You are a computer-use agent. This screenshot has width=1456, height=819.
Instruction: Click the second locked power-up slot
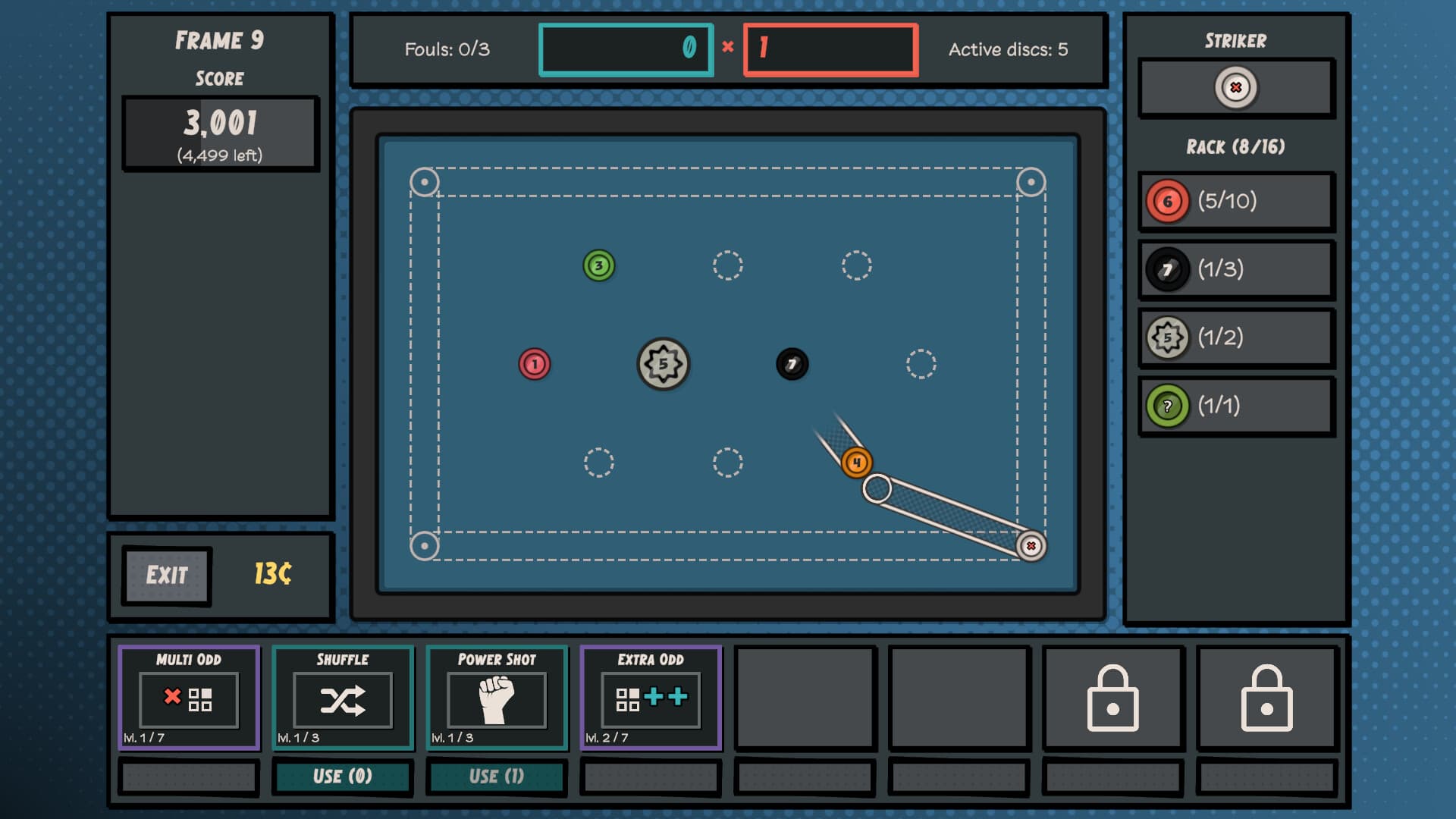click(1266, 698)
